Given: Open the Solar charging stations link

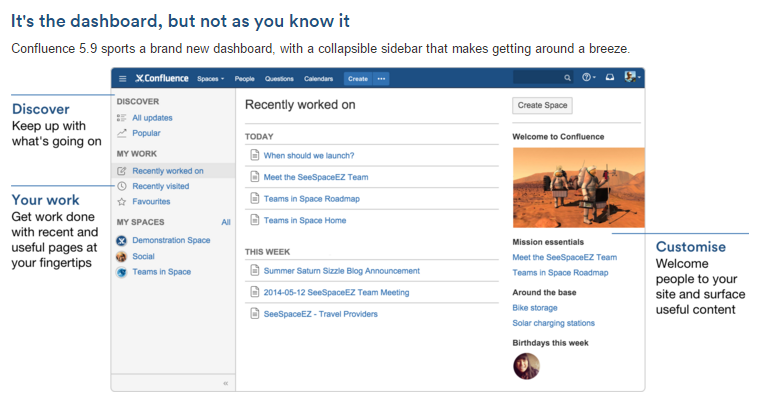Looking at the screenshot, I should coord(553,323).
